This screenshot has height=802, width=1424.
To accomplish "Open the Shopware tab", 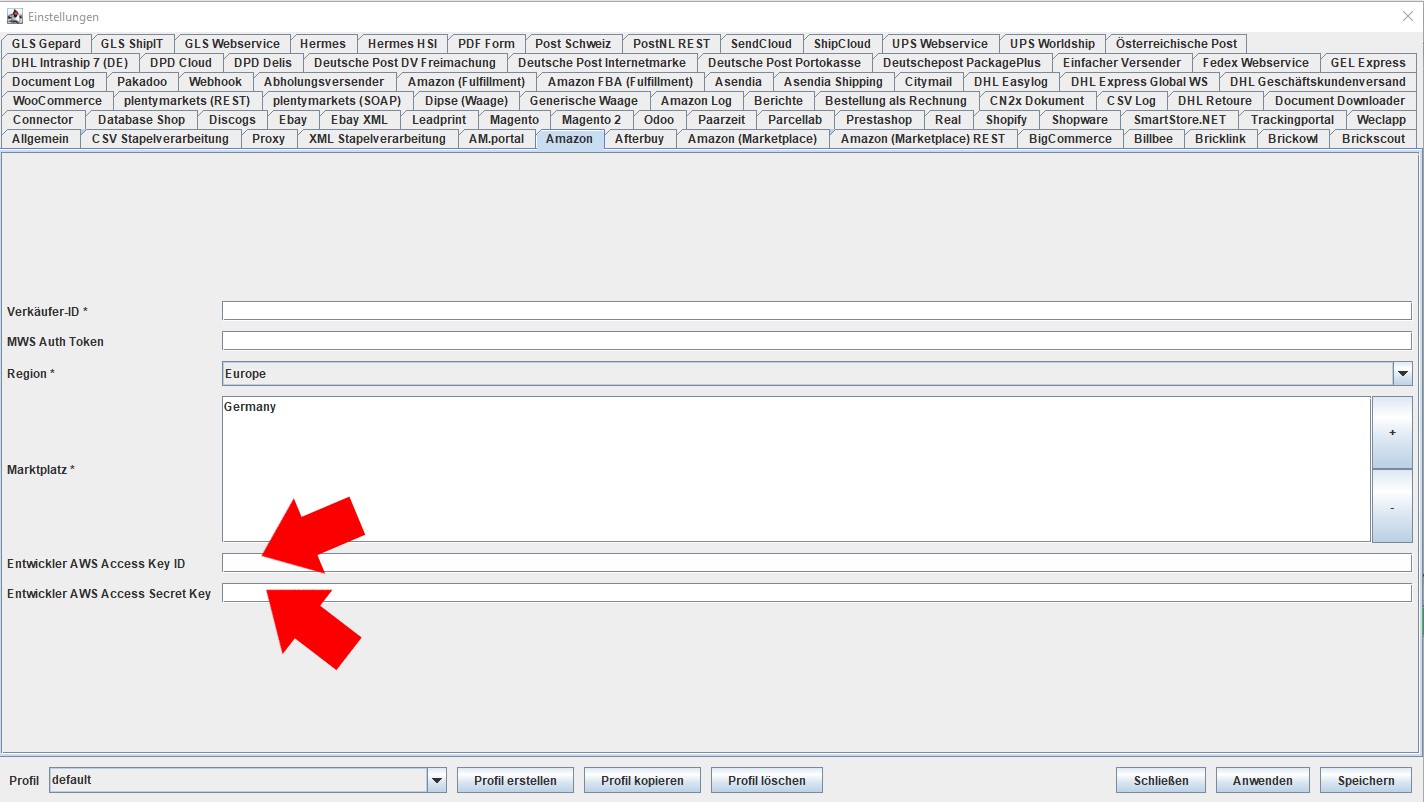I will point(1080,120).
